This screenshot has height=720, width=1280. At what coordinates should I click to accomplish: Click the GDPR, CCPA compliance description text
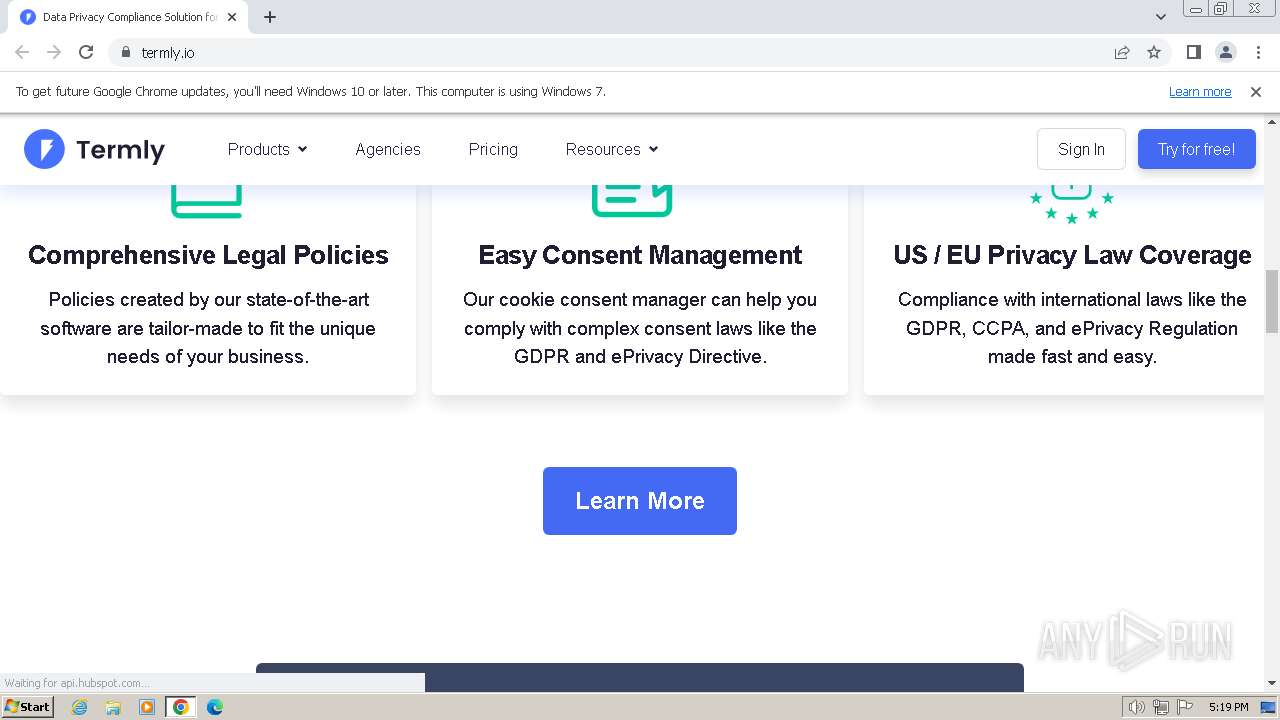(x=1072, y=328)
